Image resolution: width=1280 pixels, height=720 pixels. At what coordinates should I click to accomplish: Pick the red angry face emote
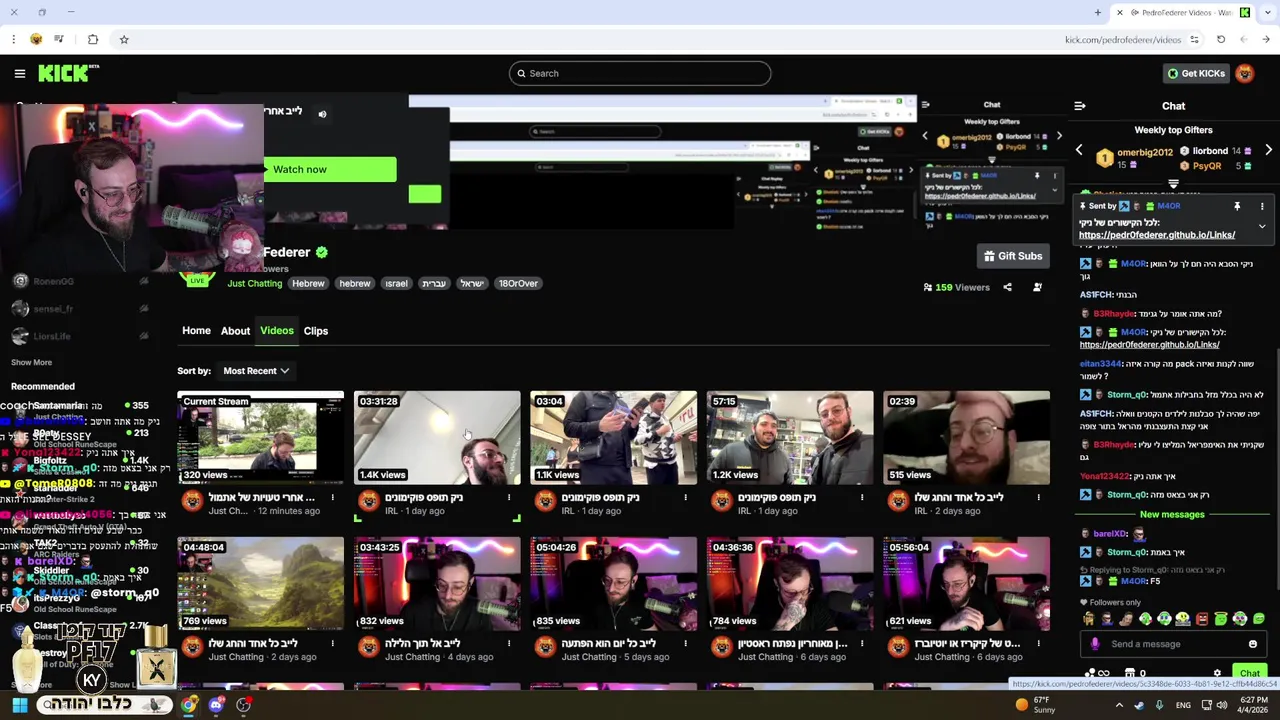point(1202,619)
